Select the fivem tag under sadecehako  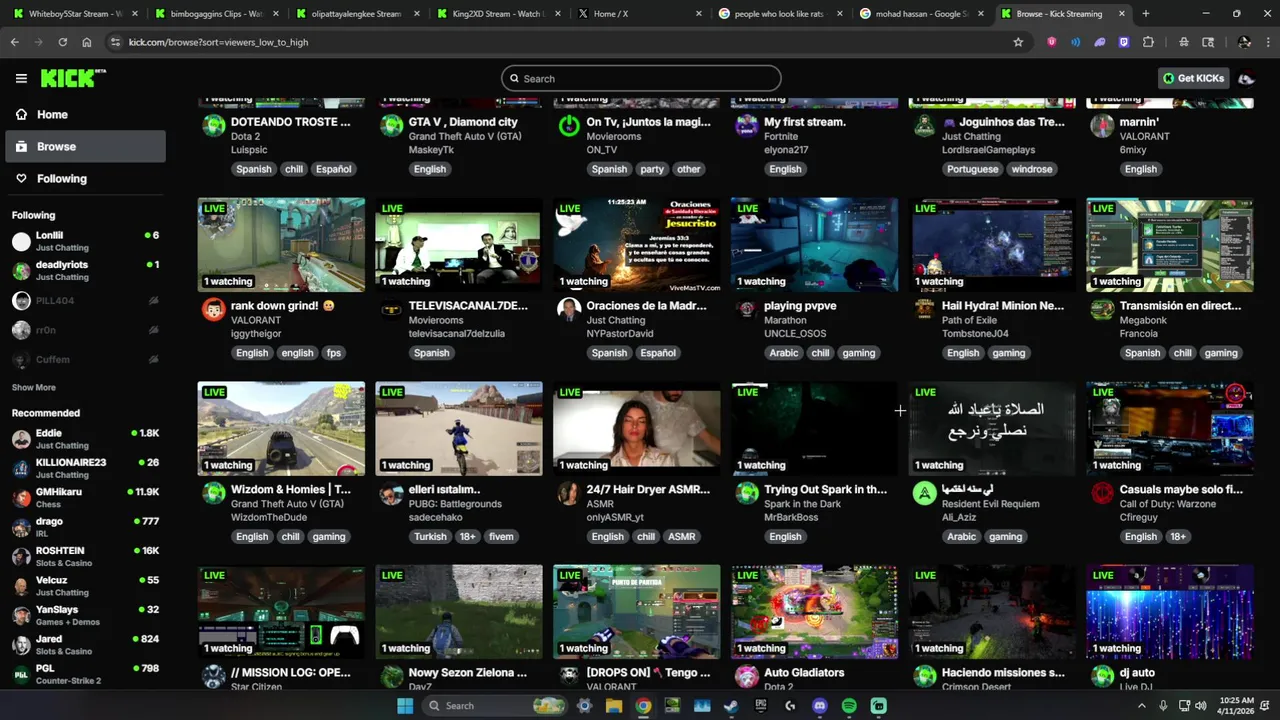(501, 537)
